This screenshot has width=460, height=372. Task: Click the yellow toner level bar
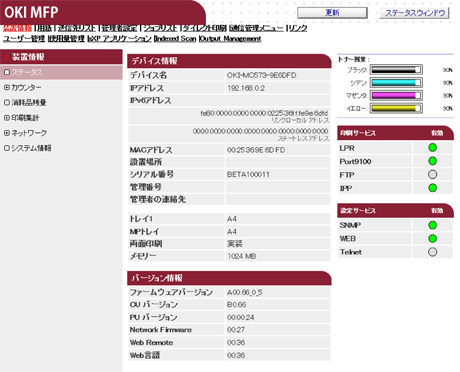(x=396, y=108)
